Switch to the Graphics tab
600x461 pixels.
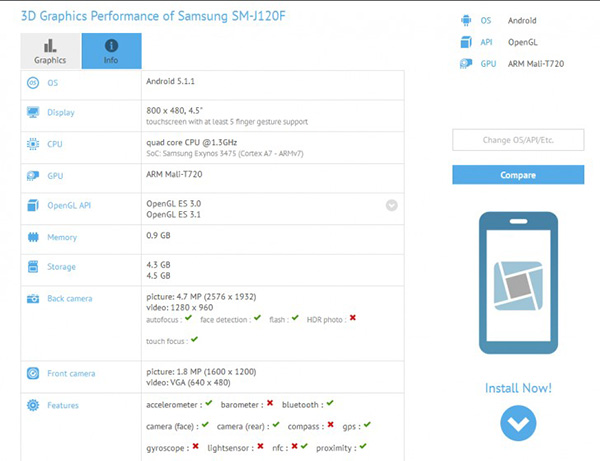tap(50, 51)
